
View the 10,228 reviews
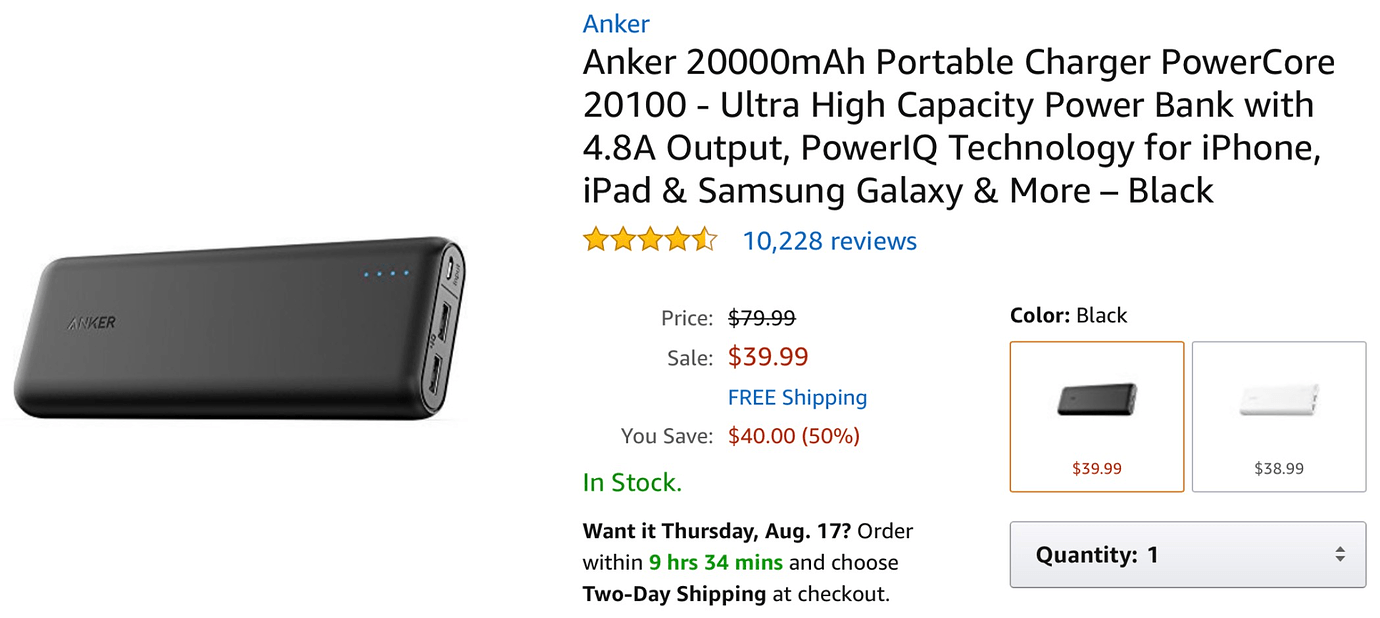(x=829, y=240)
